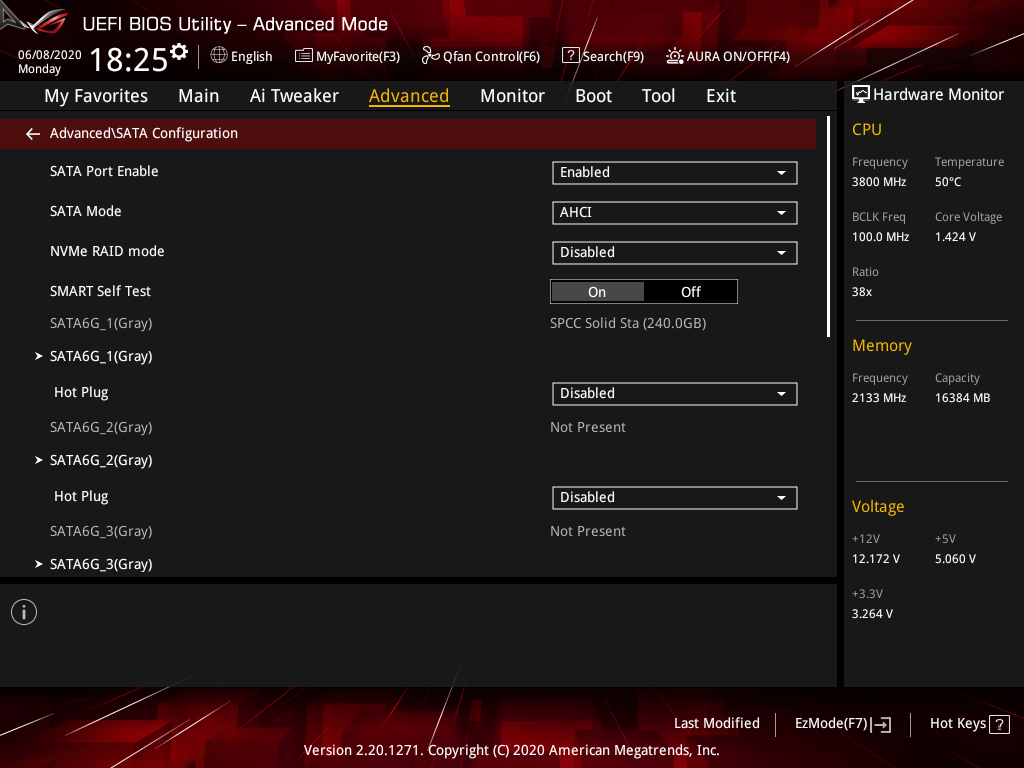
Task: Switch to the Main tab
Action: (x=199, y=96)
